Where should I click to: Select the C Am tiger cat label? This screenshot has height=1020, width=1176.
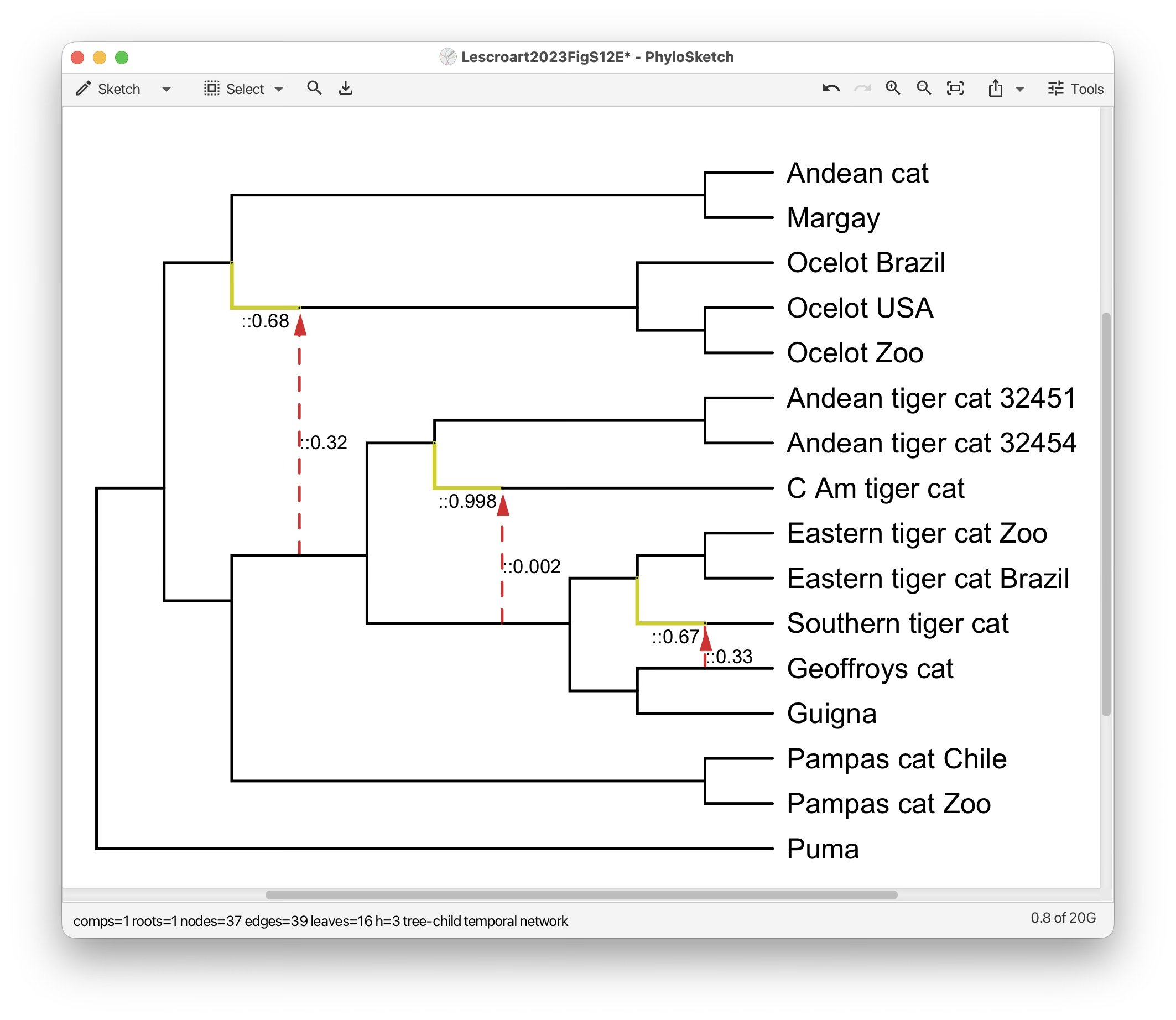[876, 488]
